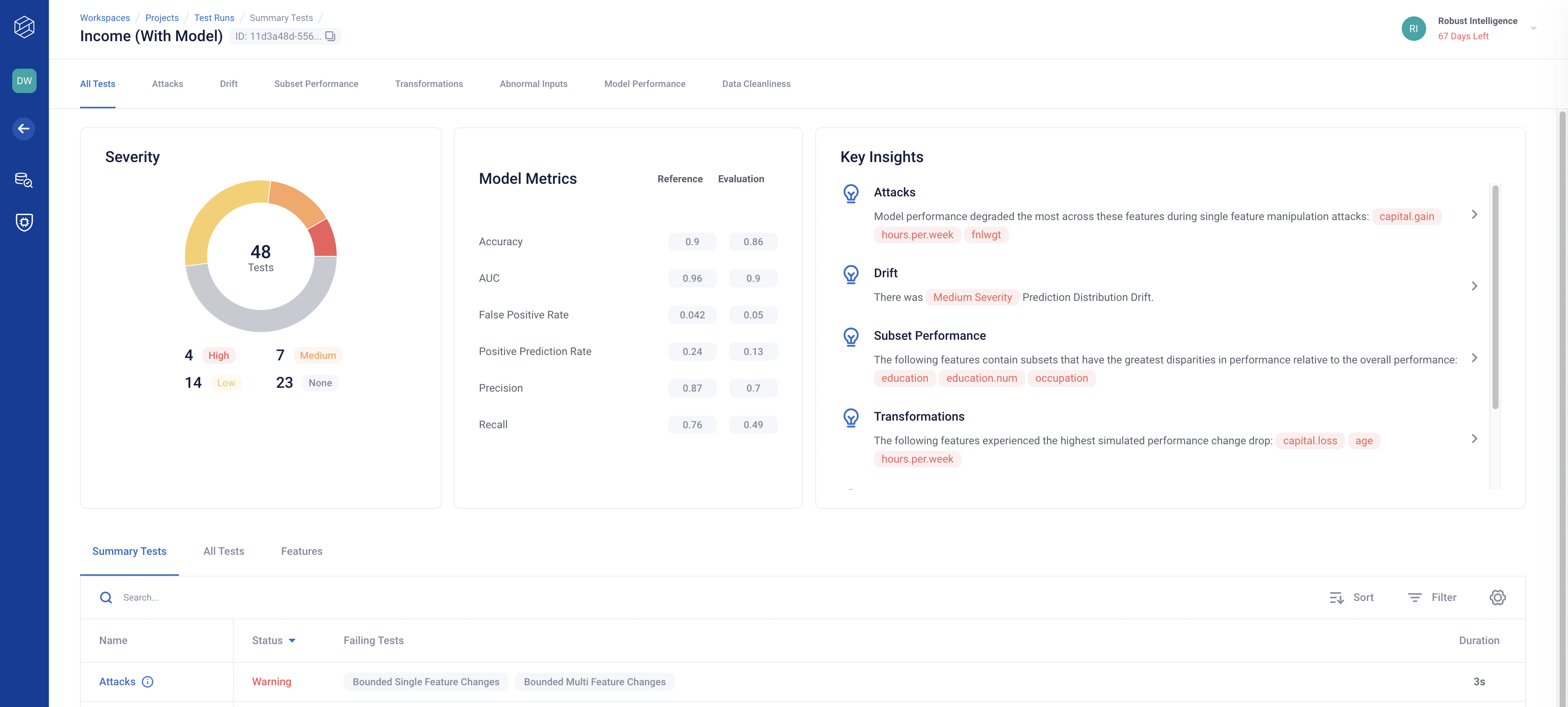Click the search magnifier icon
The height and width of the screenshot is (707, 1568).
click(106, 598)
